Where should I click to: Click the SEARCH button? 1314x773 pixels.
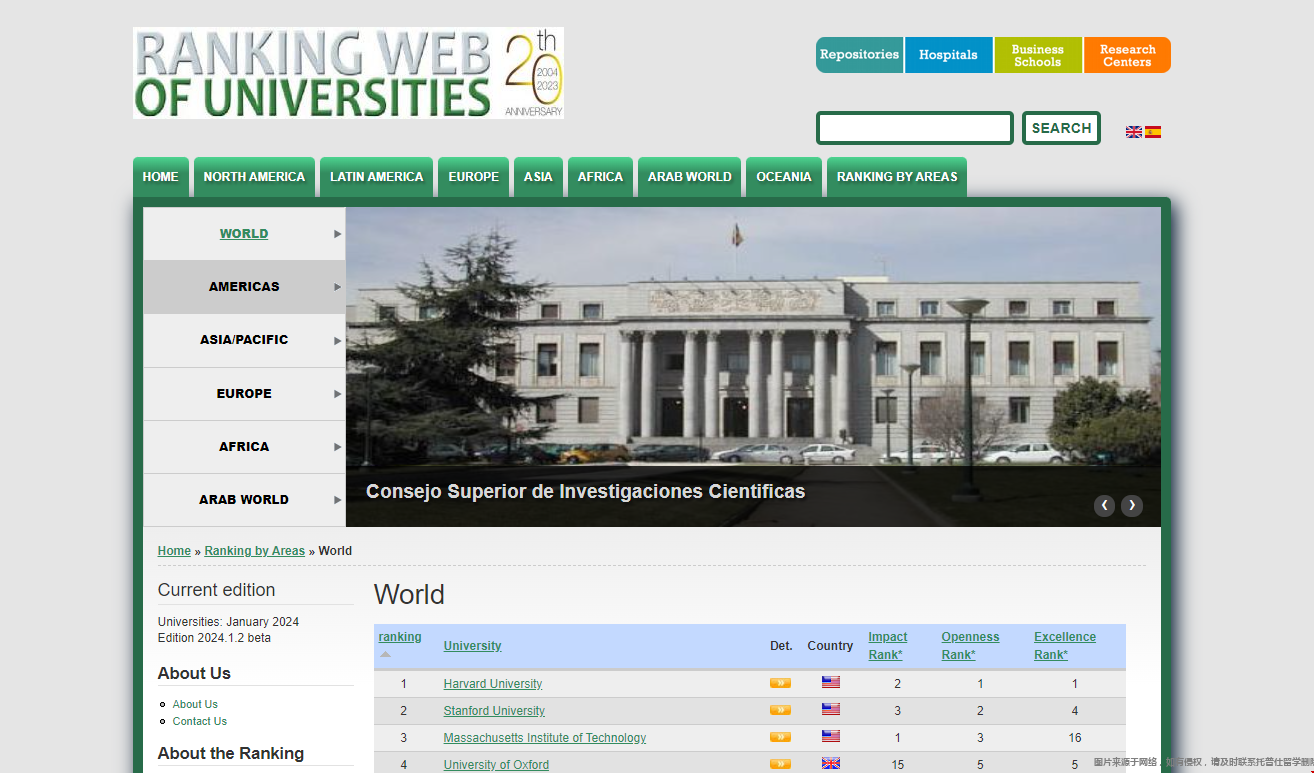tap(1061, 128)
